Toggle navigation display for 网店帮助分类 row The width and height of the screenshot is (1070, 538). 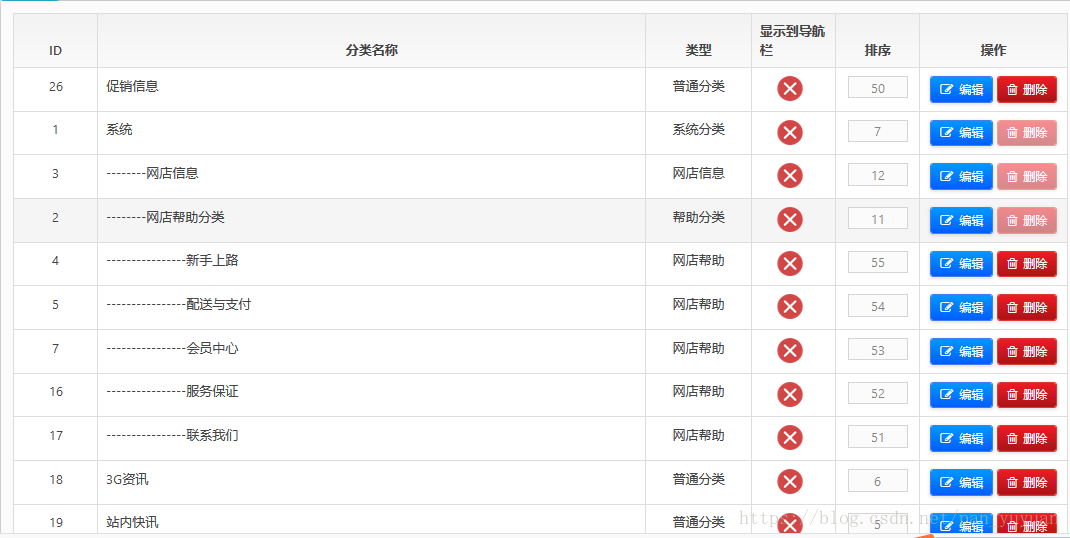pyautogui.click(x=790, y=220)
